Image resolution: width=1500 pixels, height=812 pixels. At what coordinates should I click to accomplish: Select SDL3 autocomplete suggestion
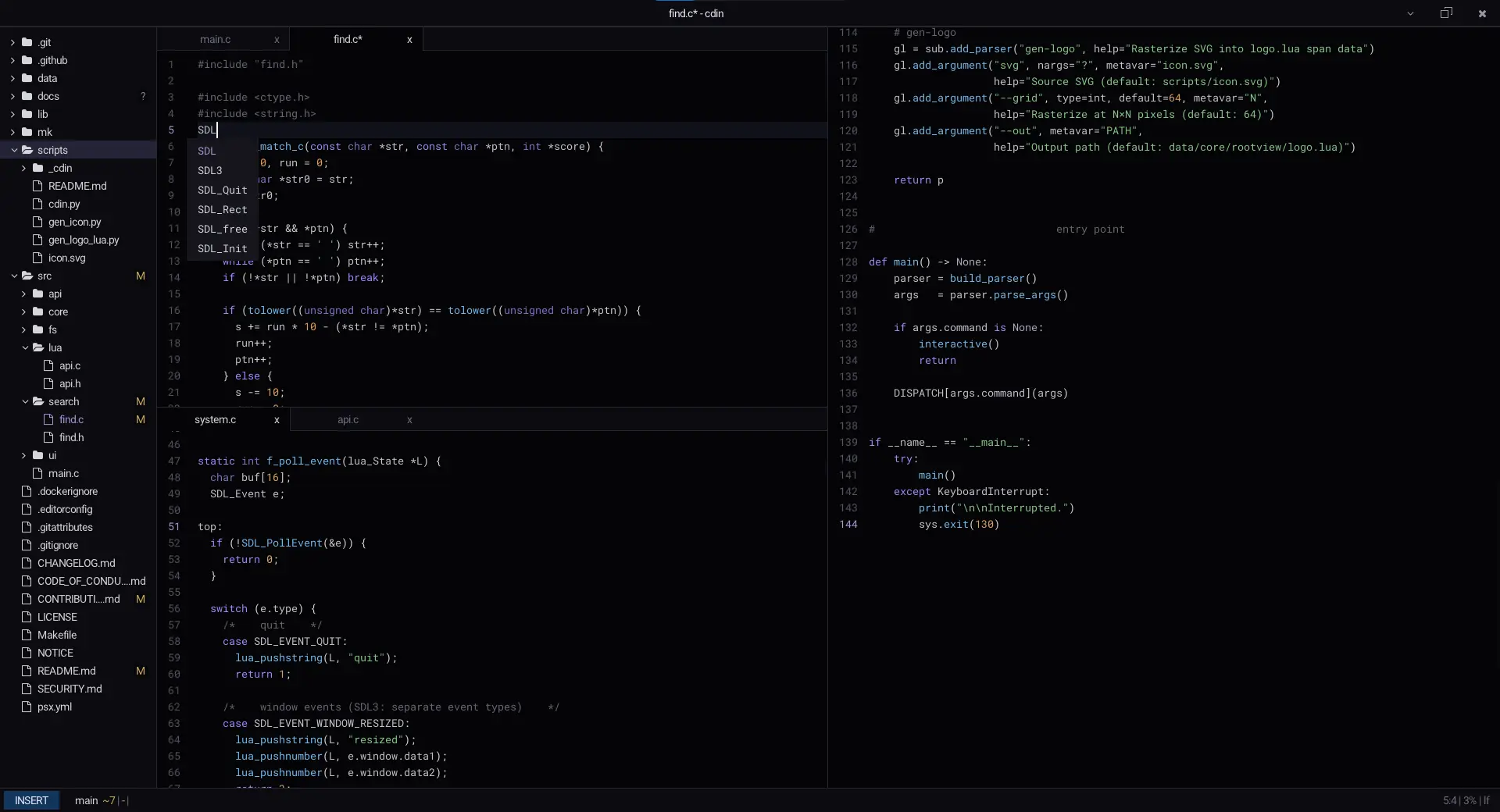coord(223,170)
